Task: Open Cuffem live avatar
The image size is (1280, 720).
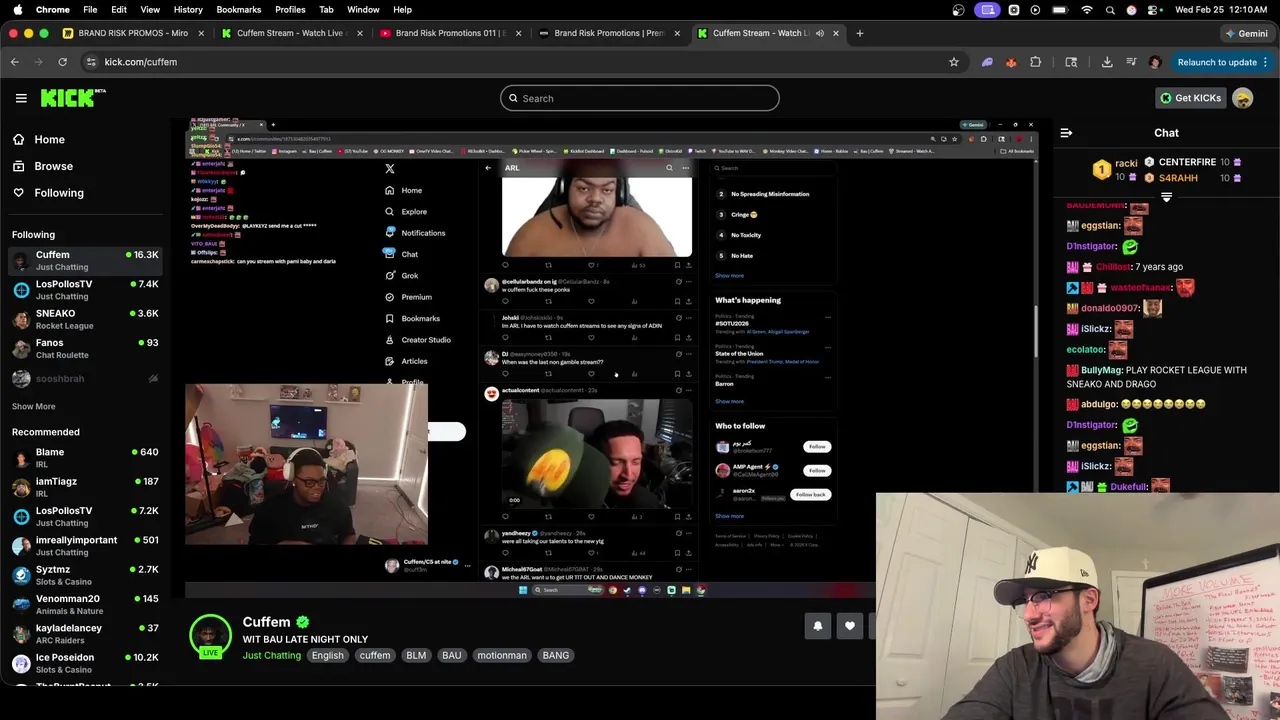Action: click(x=210, y=636)
